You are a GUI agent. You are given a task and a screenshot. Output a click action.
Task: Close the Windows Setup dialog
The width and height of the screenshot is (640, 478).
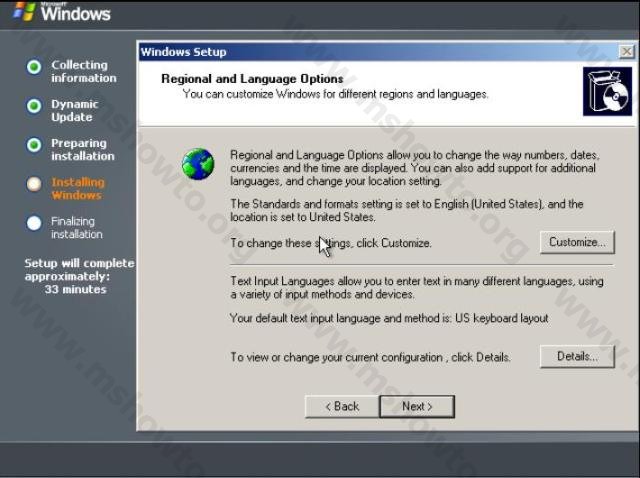click(627, 51)
